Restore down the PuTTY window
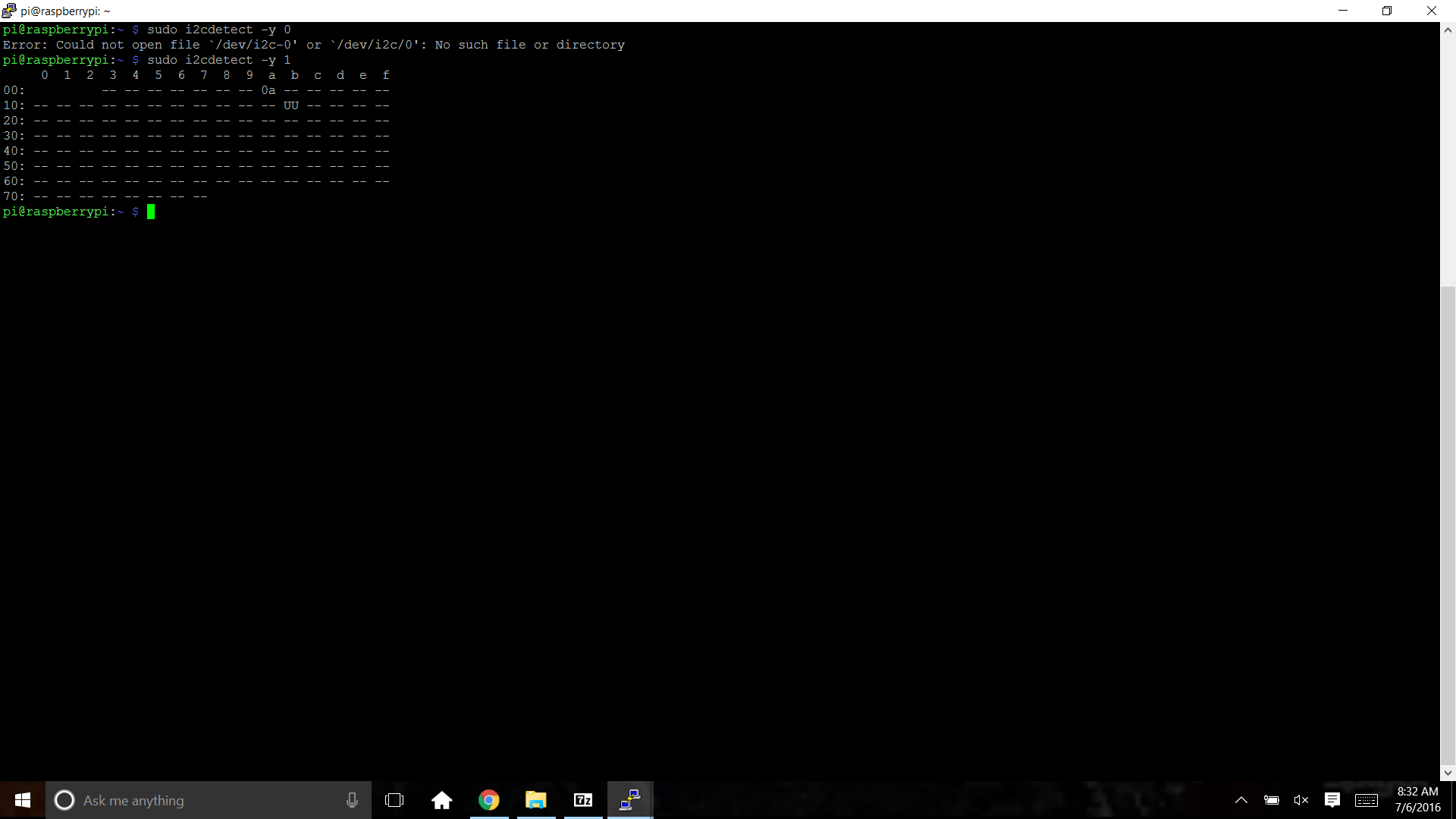 (x=1387, y=11)
